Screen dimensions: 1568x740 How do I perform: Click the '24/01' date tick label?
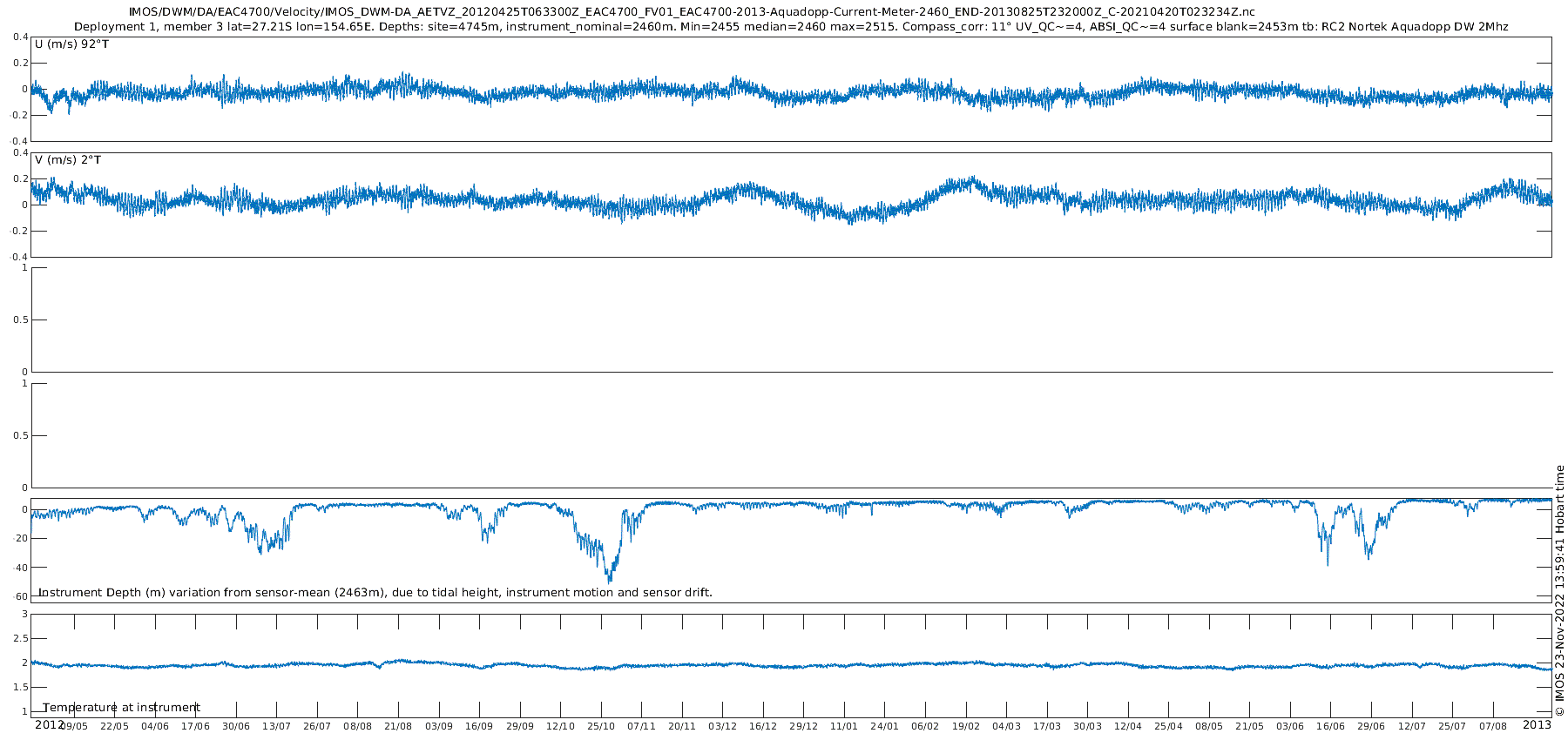pyautogui.click(x=884, y=726)
